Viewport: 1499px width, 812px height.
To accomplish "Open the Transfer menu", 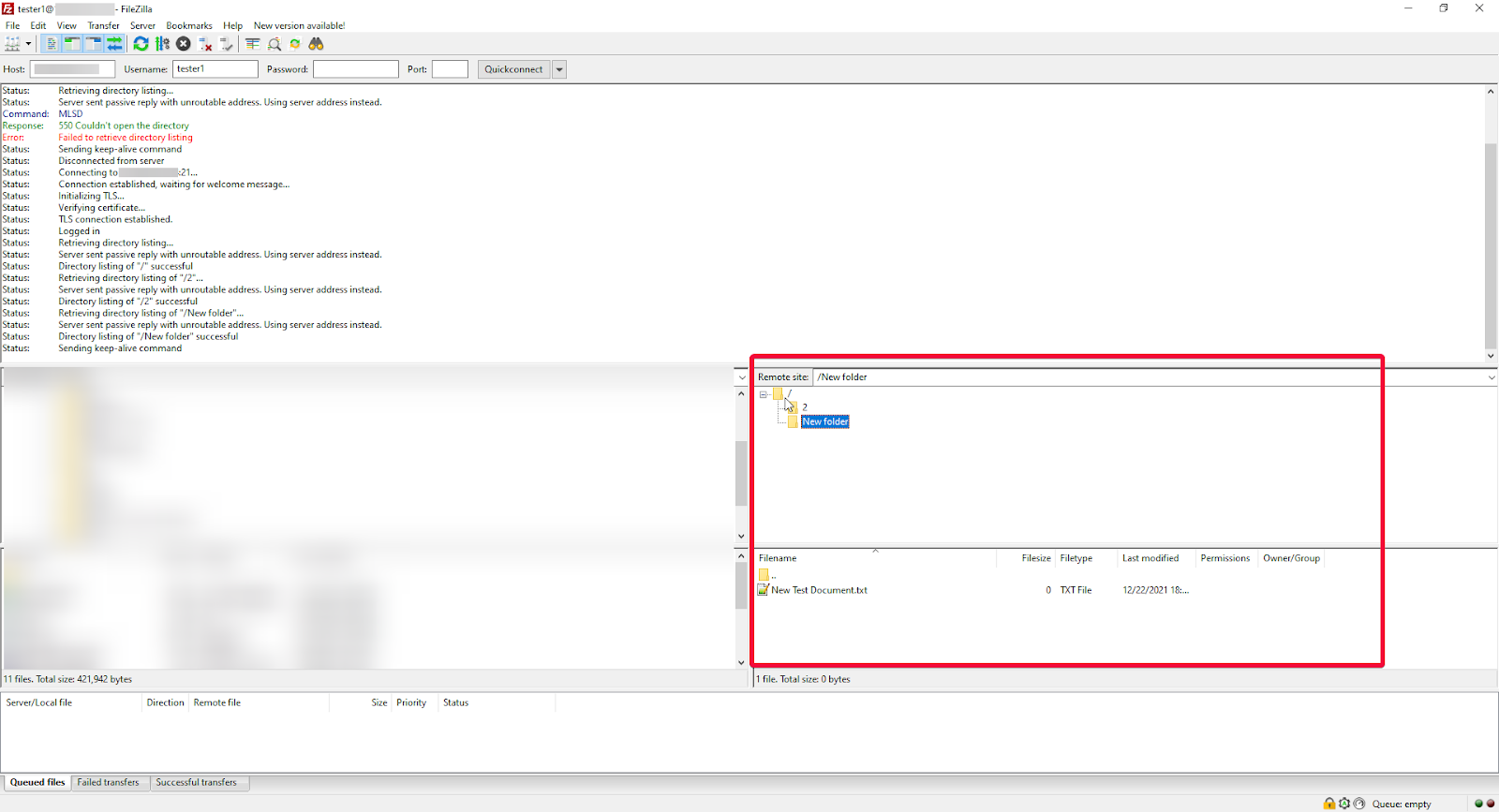I will (x=104, y=25).
